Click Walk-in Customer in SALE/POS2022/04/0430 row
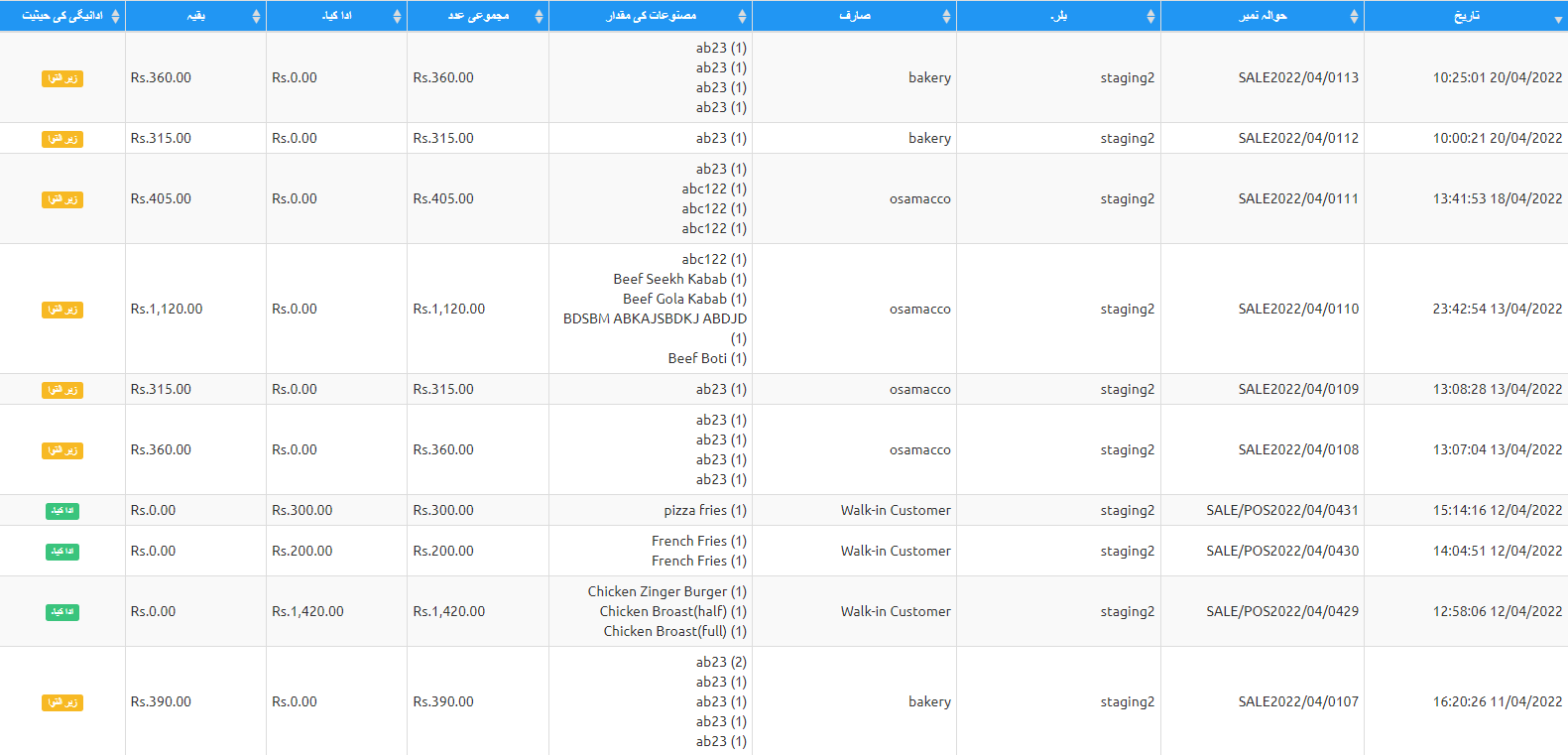The width and height of the screenshot is (1568, 755). pos(895,551)
